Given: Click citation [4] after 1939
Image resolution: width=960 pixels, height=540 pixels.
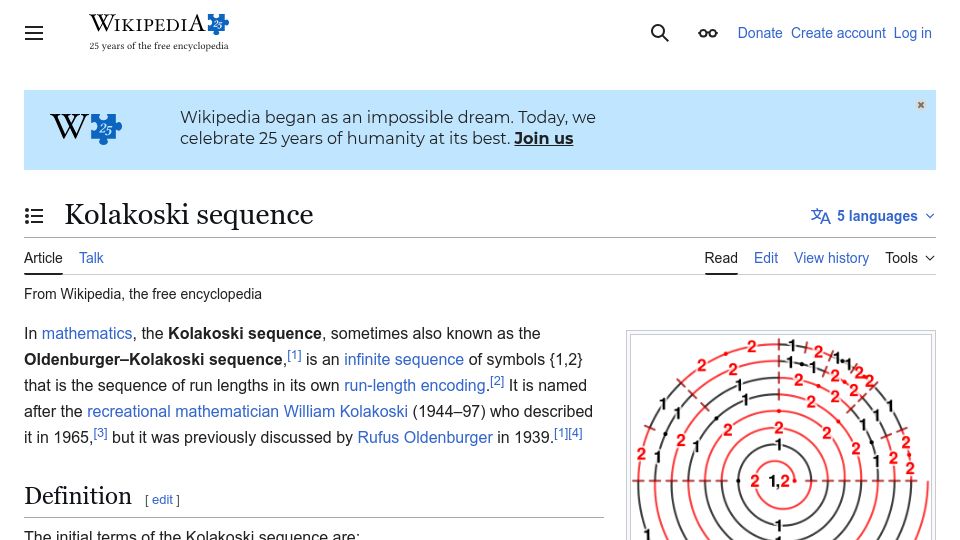Looking at the screenshot, I should pyautogui.click(x=576, y=433).
